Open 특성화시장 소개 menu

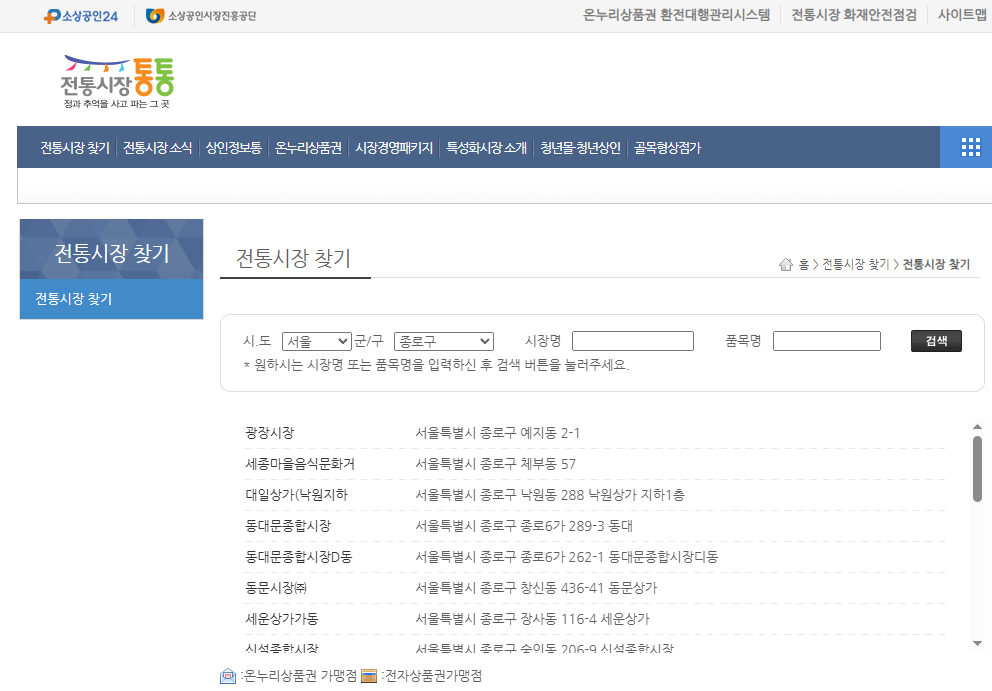click(x=487, y=147)
